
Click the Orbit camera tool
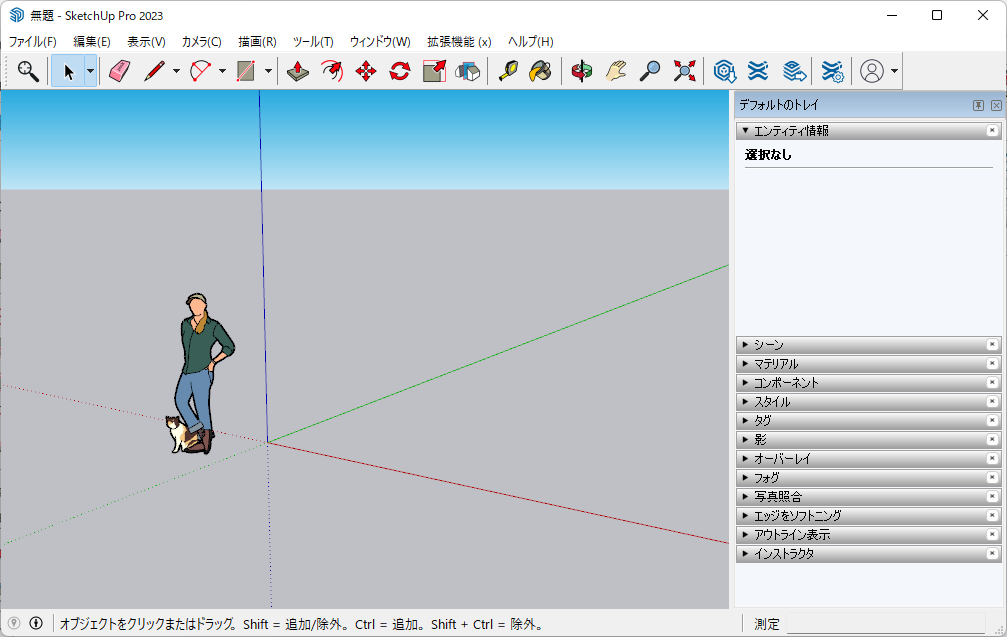[x=582, y=71]
